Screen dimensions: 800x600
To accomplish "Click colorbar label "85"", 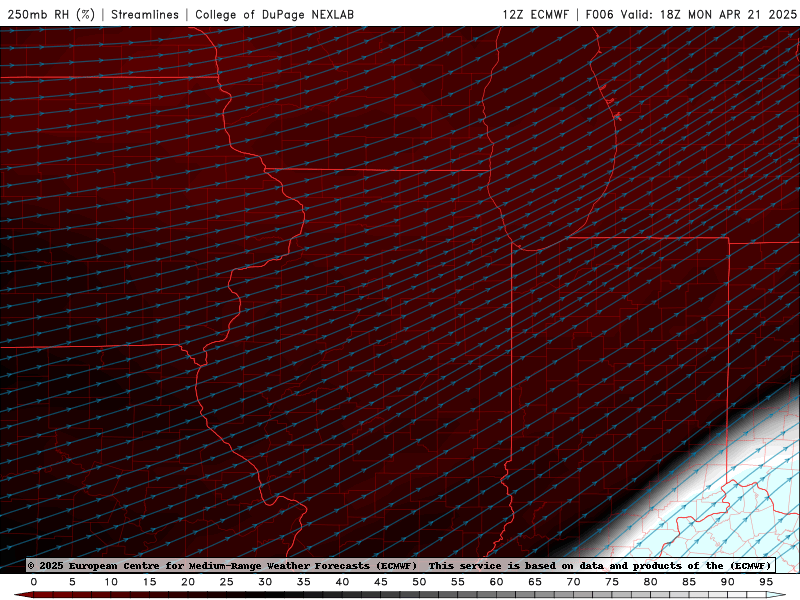I will pyautogui.click(x=689, y=582).
